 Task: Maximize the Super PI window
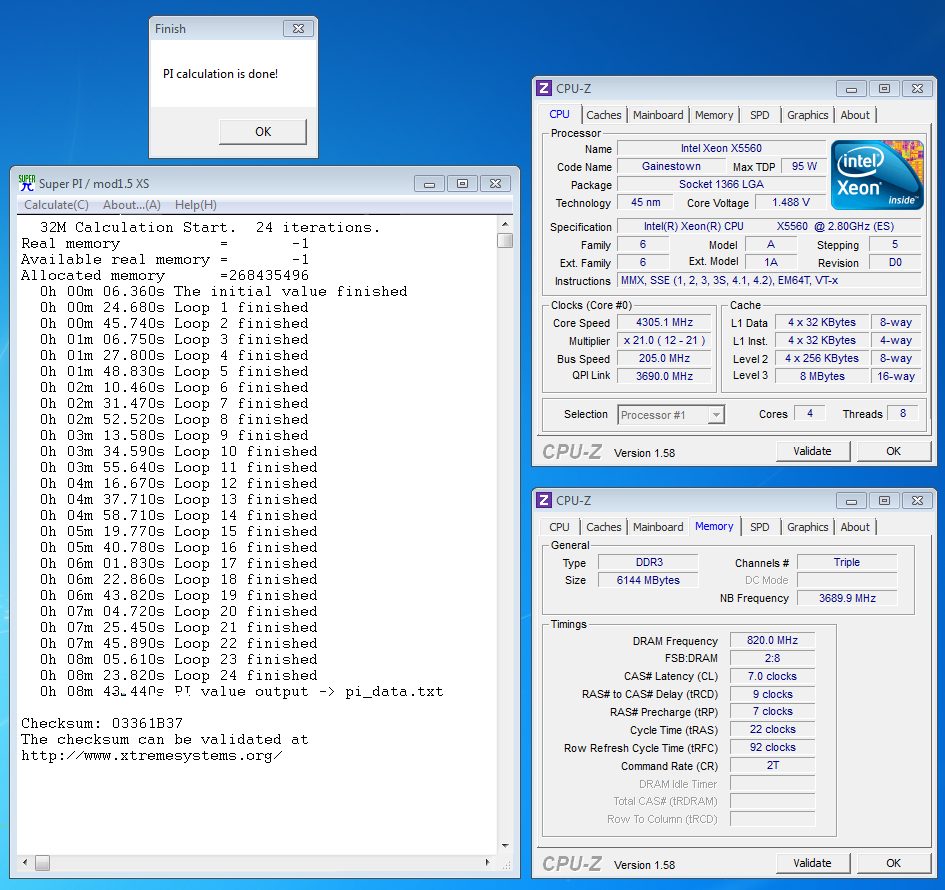click(462, 184)
